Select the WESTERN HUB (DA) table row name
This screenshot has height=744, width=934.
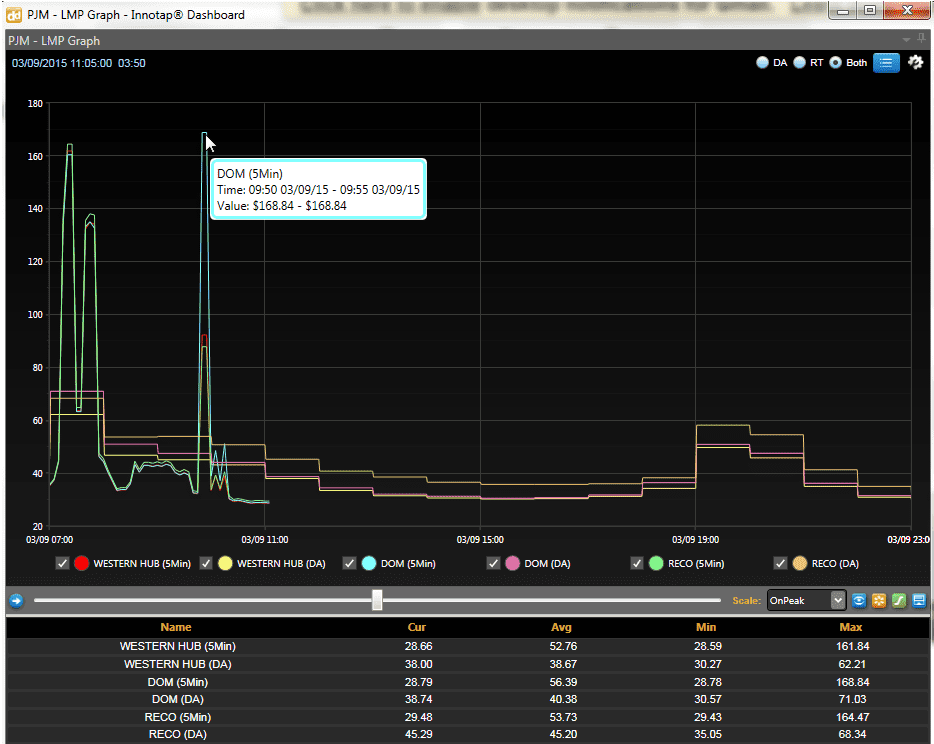pos(178,664)
